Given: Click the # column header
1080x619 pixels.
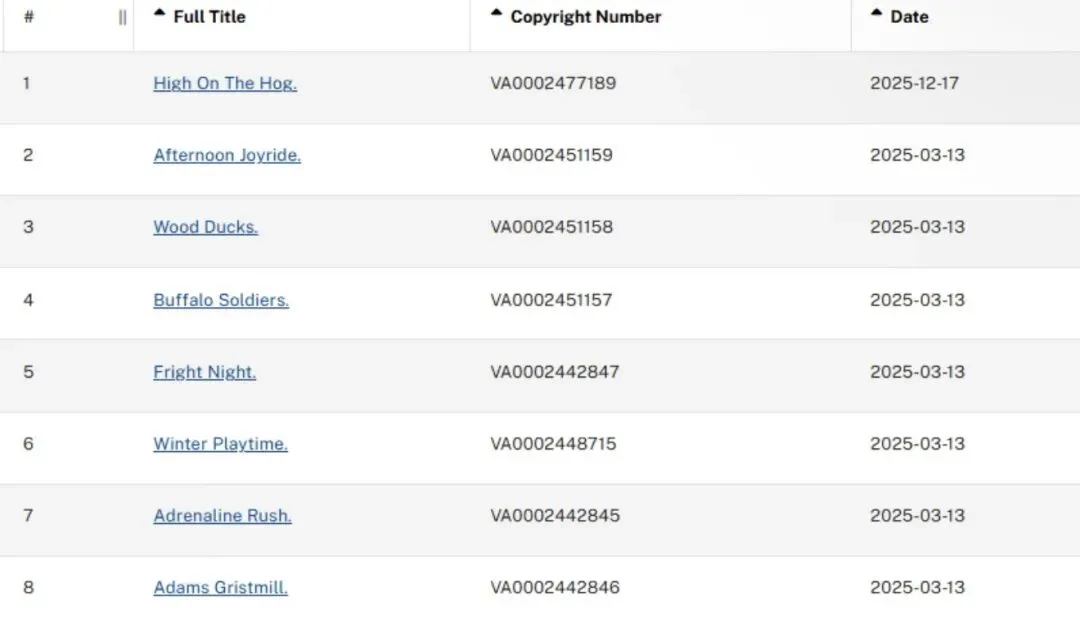Looking at the screenshot, I should (x=28, y=17).
